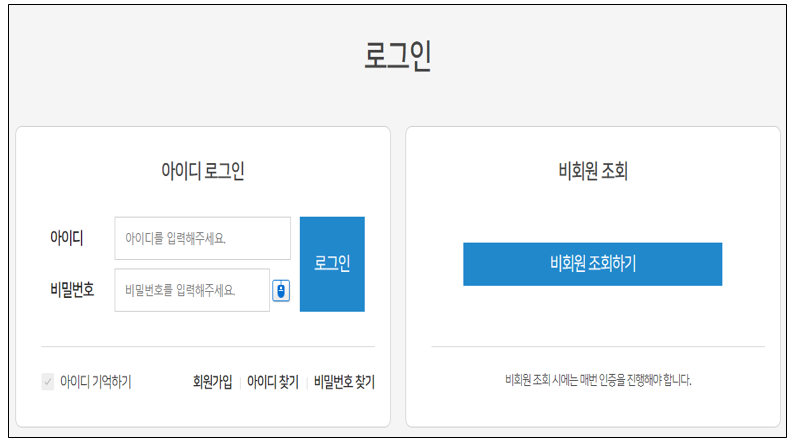Open the 회원가입 link
The height and width of the screenshot is (444, 795).
(x=212, y=382)
